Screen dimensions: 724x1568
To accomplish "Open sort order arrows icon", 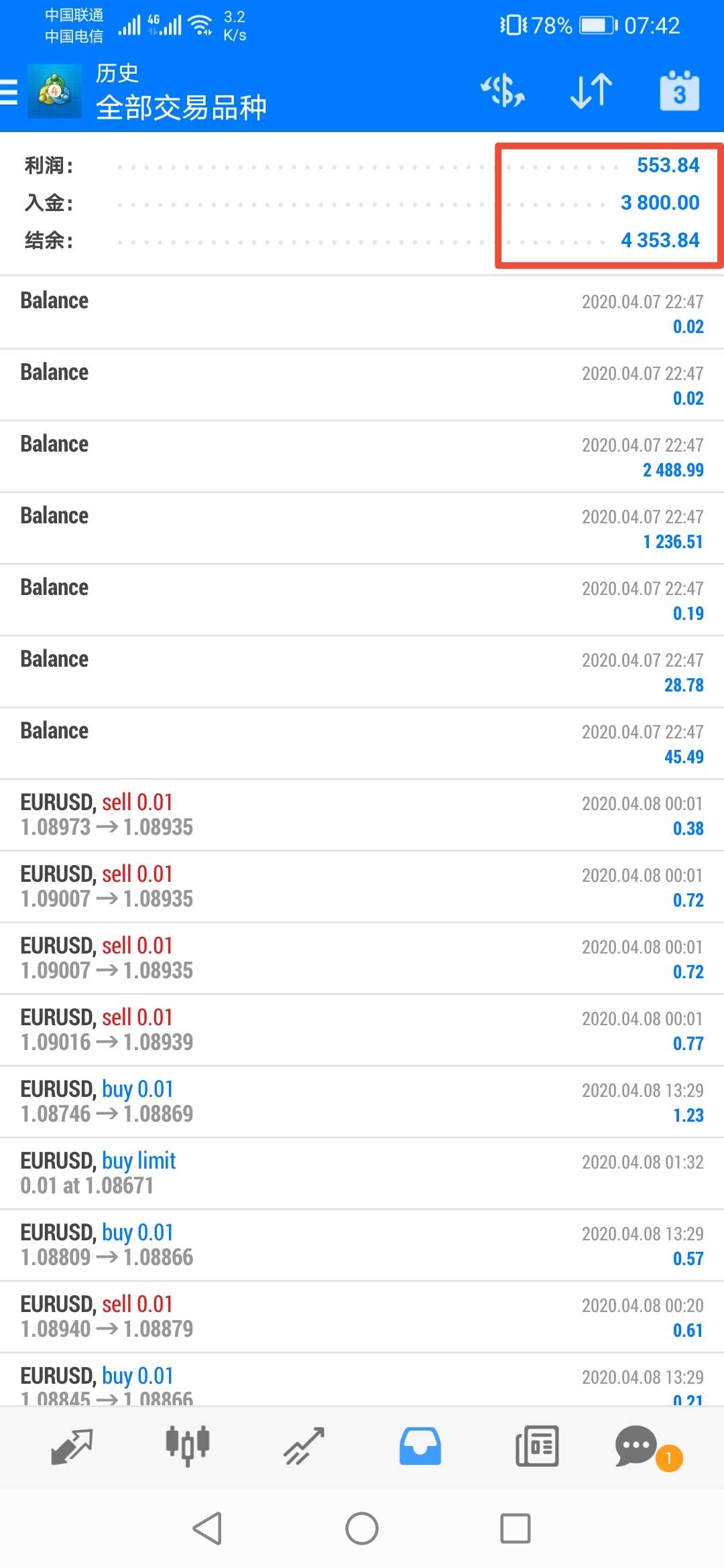I will 591,90.
